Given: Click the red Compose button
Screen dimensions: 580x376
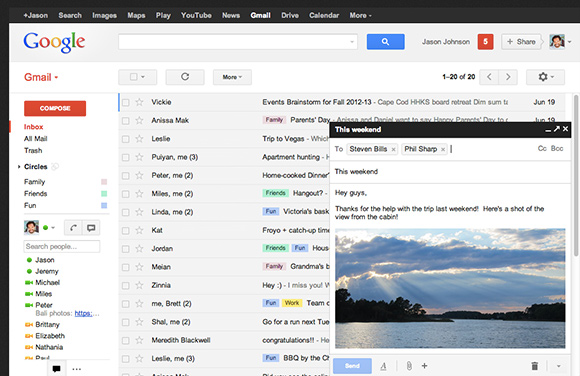Looking at the screenshot, I should (x=55, y=108).
